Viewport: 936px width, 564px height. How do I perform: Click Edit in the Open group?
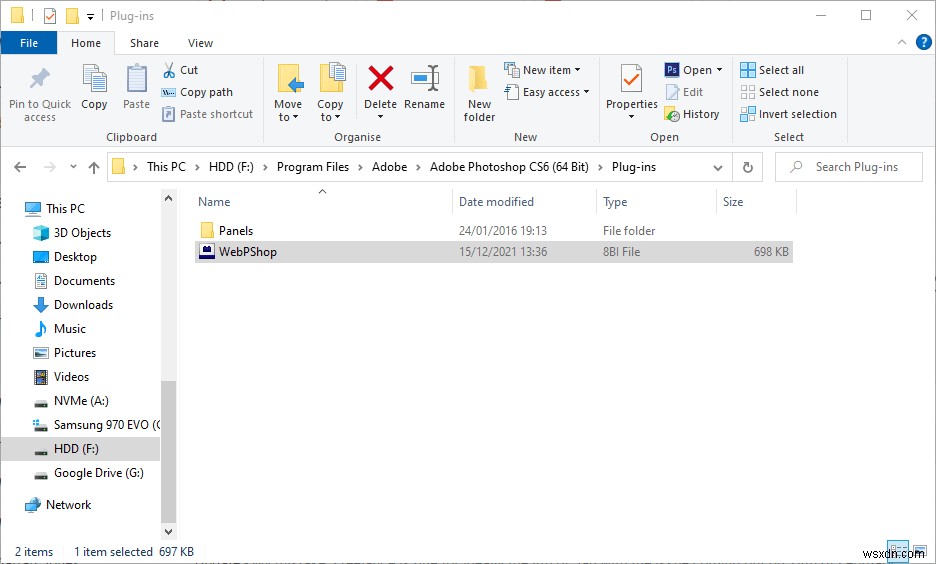pos(685,92)
